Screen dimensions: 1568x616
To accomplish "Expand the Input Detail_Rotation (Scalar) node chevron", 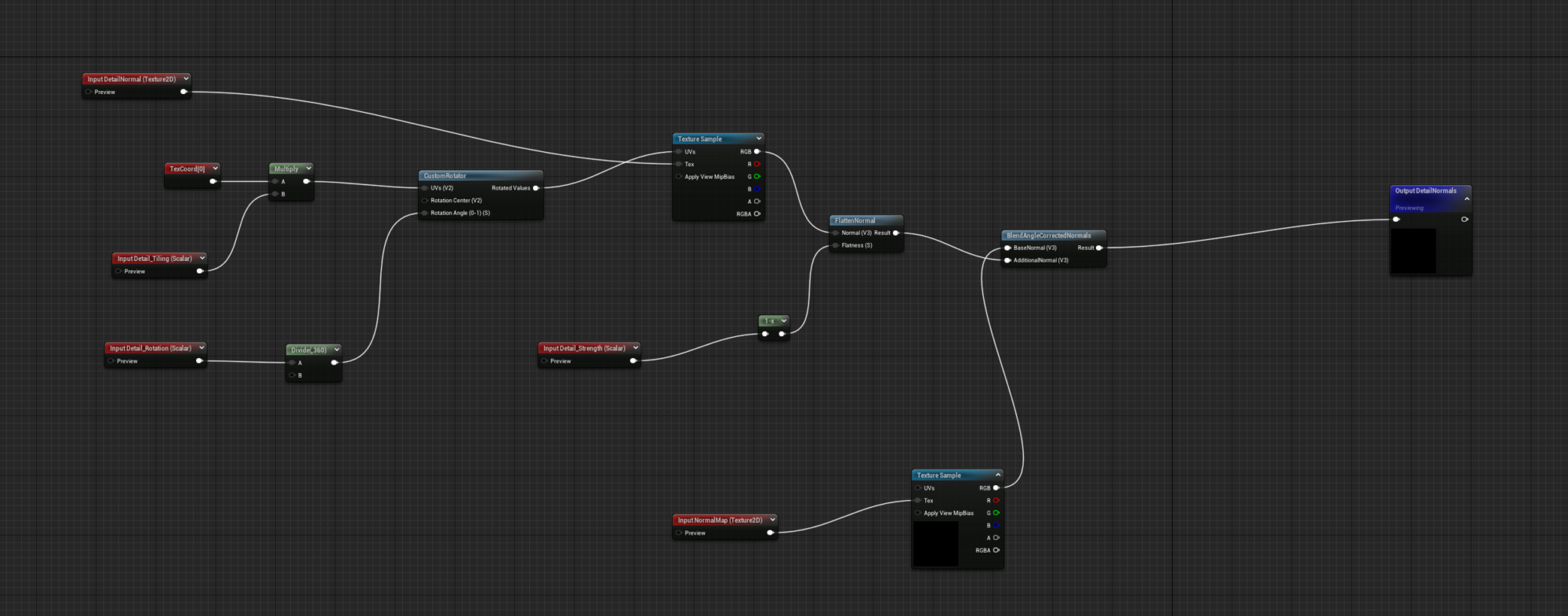I will (201, 347).
